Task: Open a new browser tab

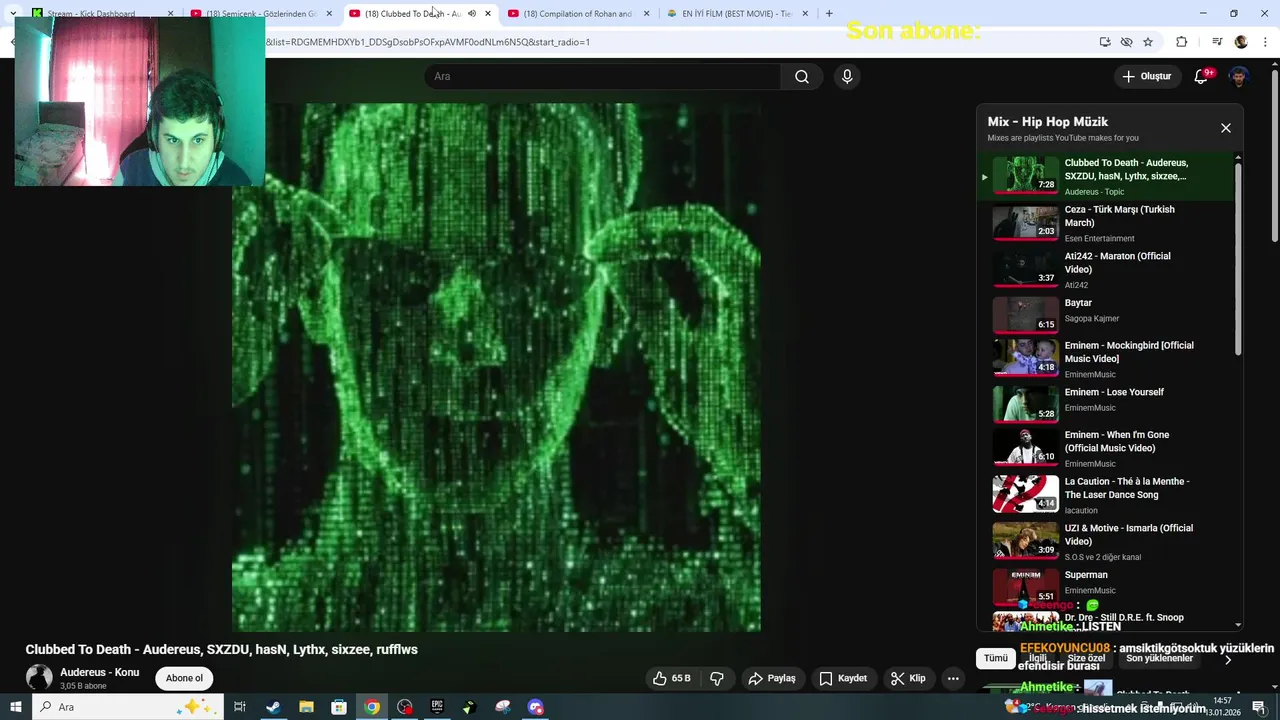Action: [x=829, y=14]
